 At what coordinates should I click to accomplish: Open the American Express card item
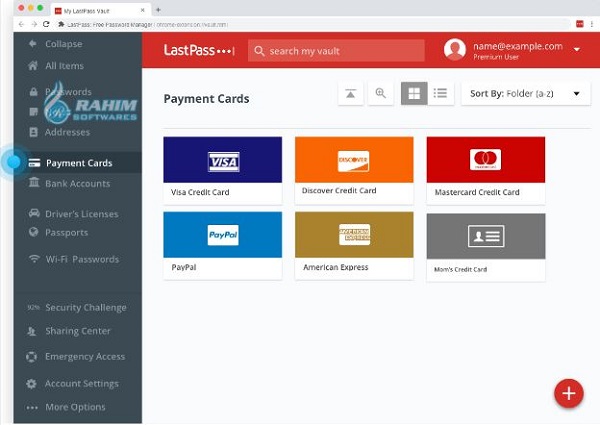click(354, 246)
